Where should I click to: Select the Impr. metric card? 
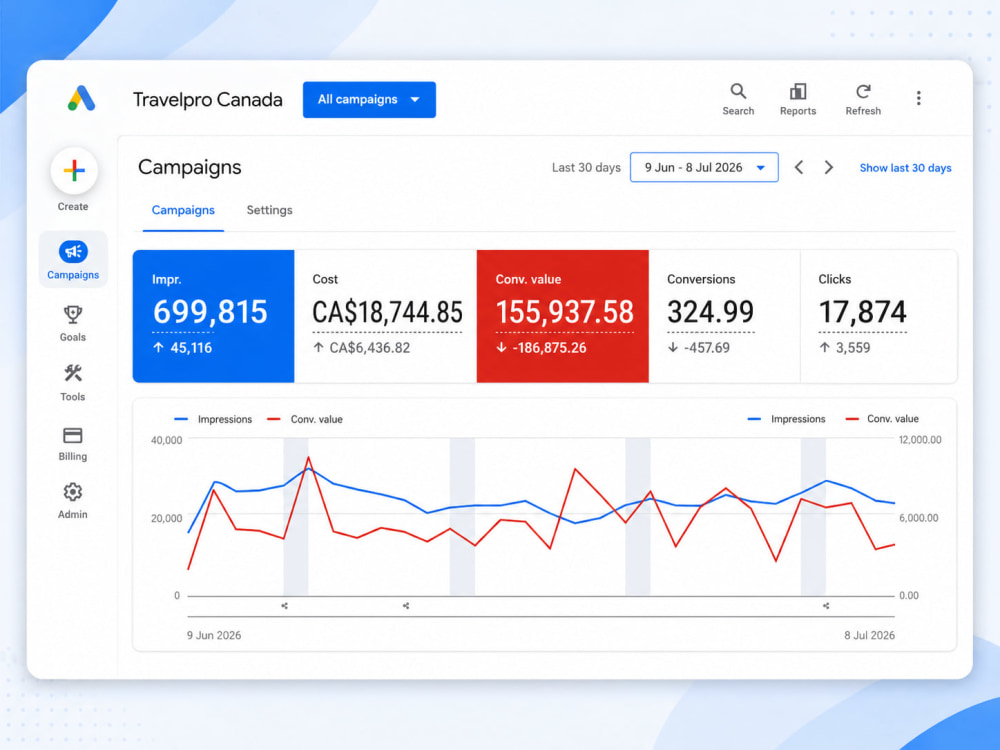point(213,316)
